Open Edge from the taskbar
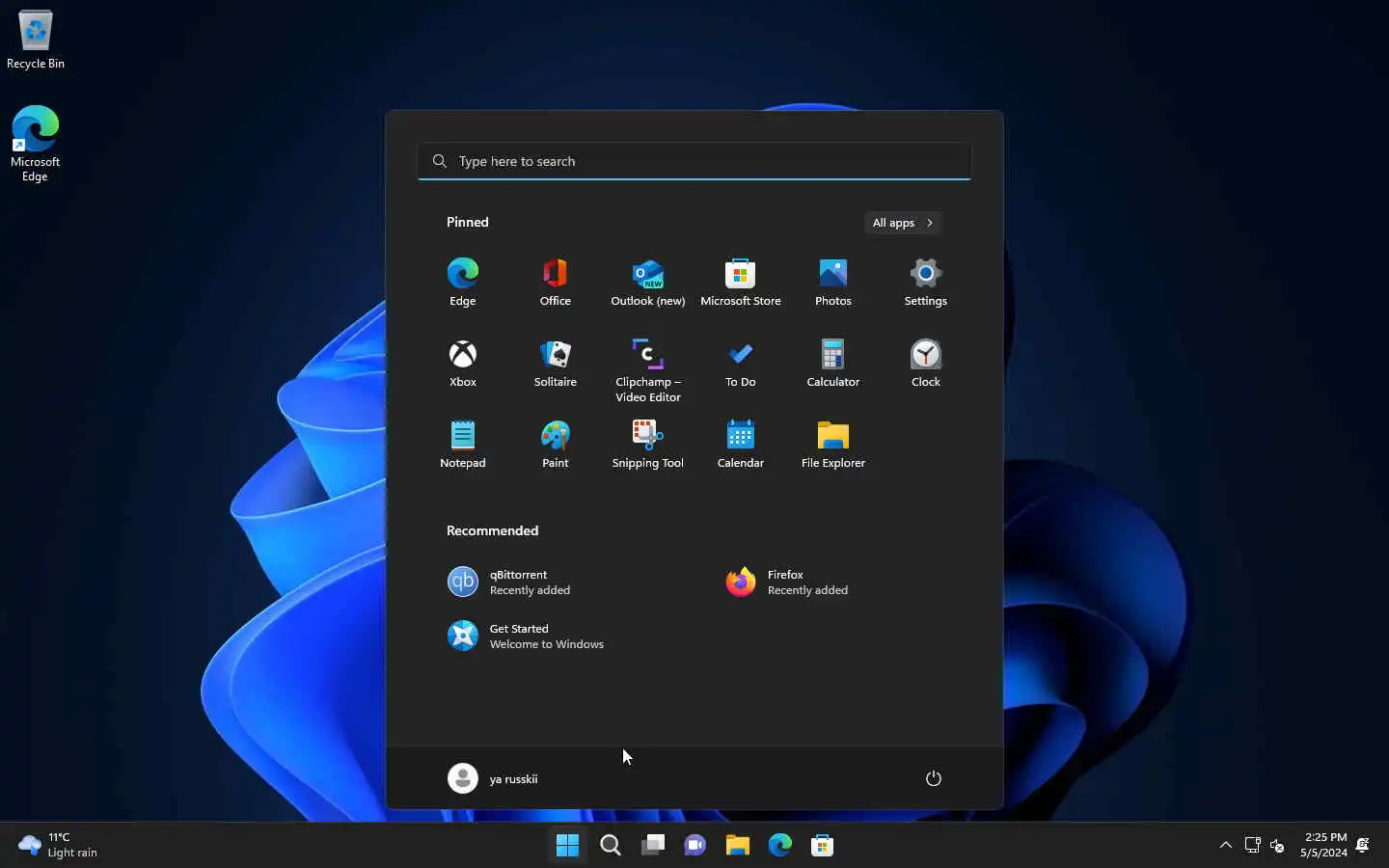This screenshot has height=868, width=1389. 780,846
